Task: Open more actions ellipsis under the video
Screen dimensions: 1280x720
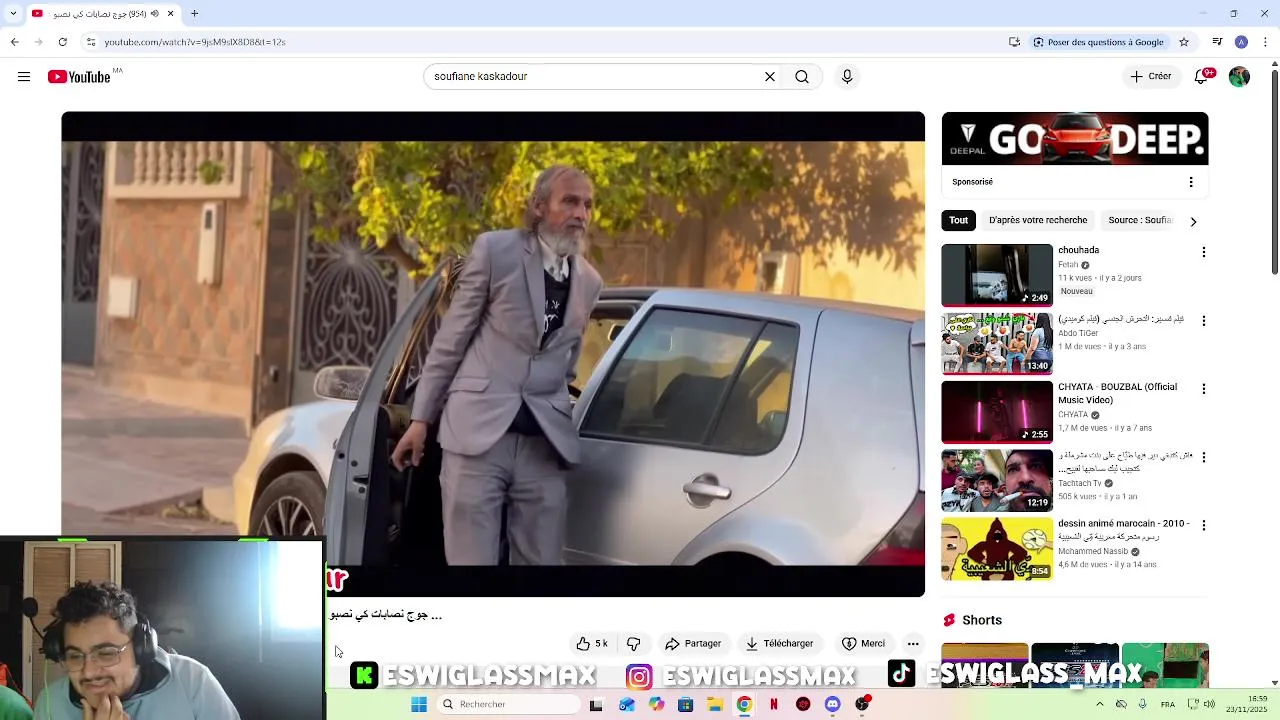Action: tap(913, 644)
